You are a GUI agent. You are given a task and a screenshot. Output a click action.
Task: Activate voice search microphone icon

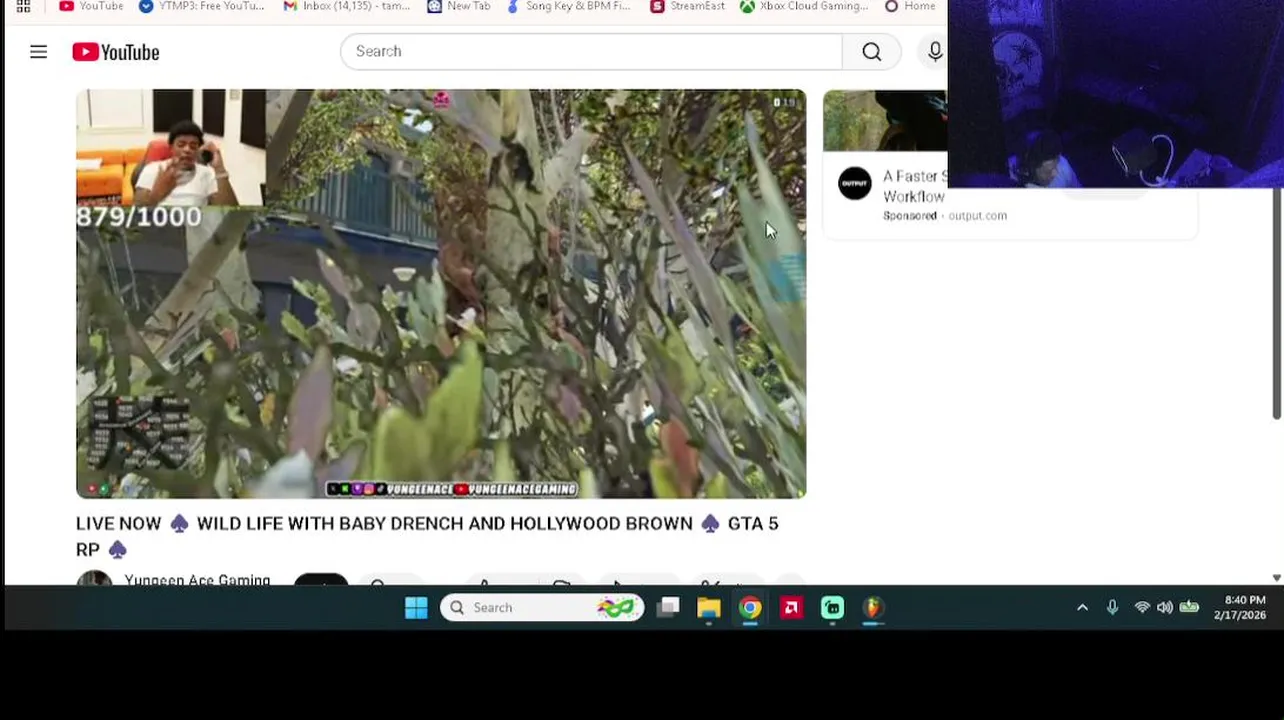click(935, 52)
